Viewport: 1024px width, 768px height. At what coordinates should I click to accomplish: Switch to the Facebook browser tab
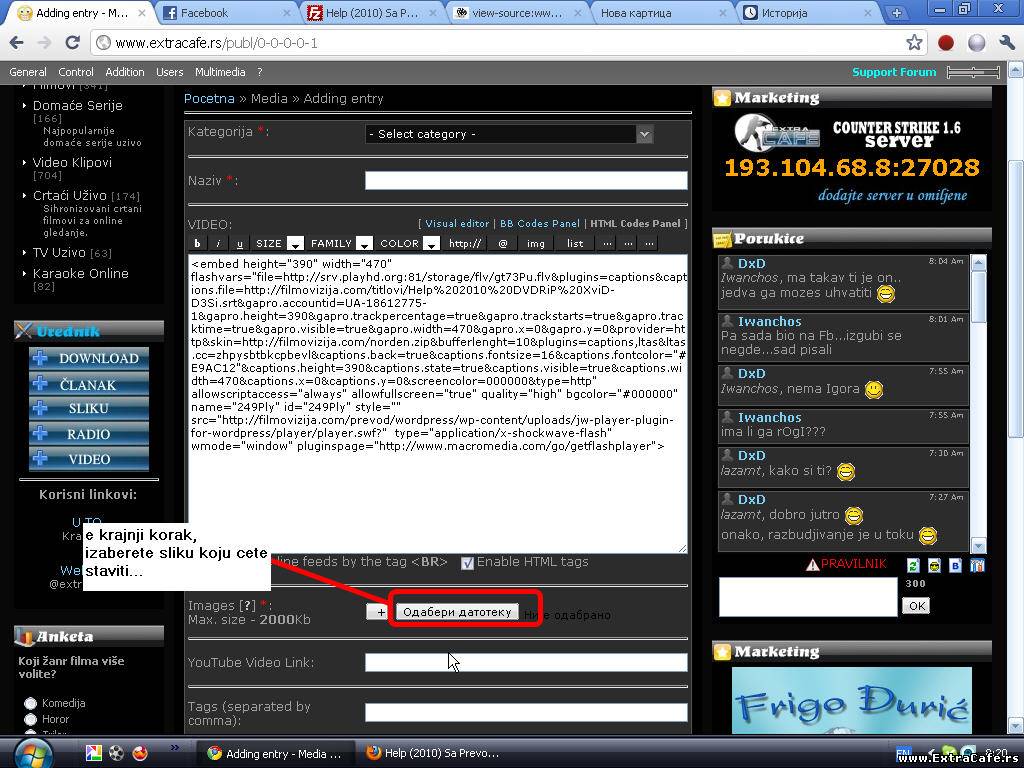pos(228,13)
